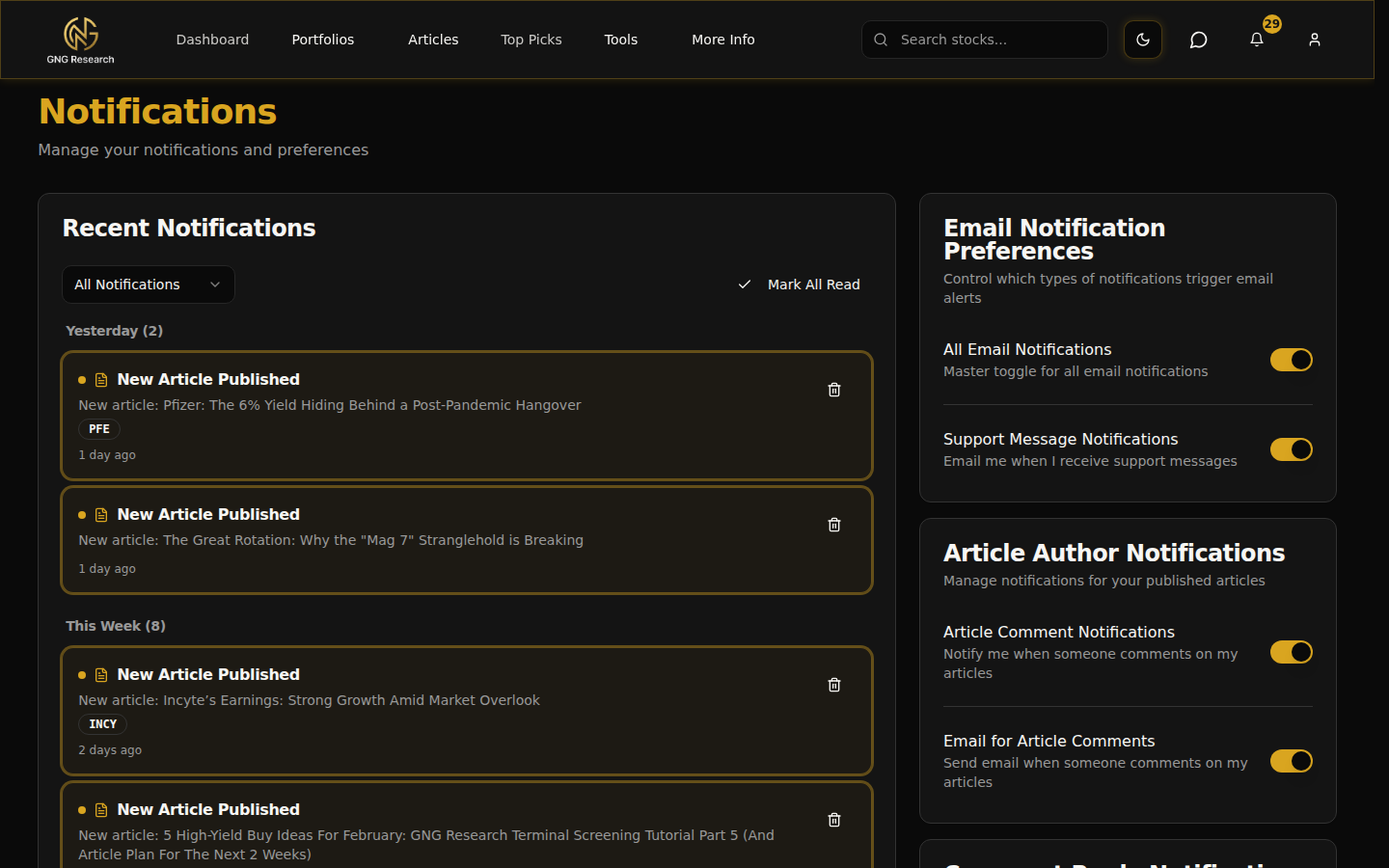
Task: Click the Yesterday (2) group header
Action: [114, 331]
